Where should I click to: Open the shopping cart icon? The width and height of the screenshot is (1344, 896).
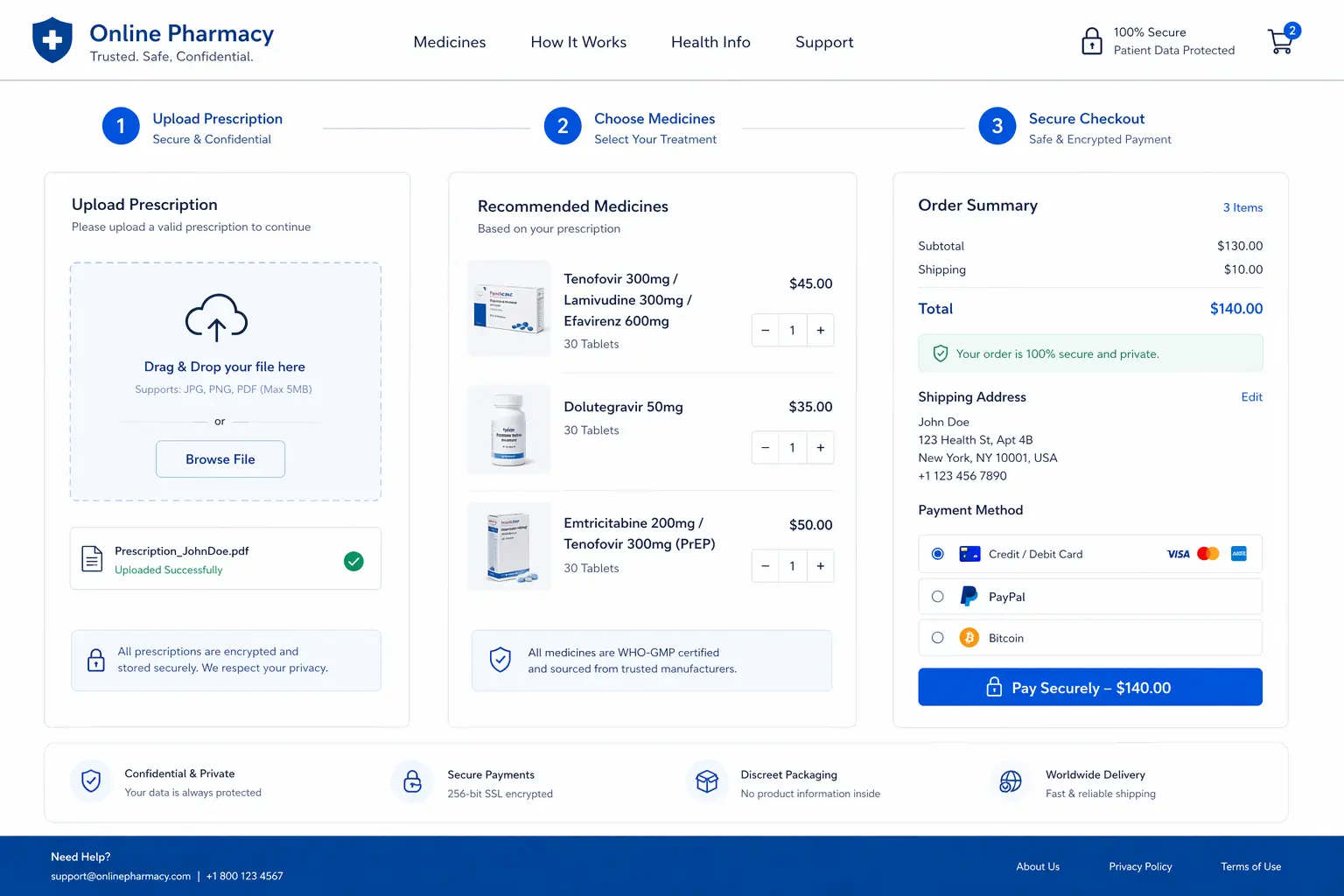[1281, 40]
